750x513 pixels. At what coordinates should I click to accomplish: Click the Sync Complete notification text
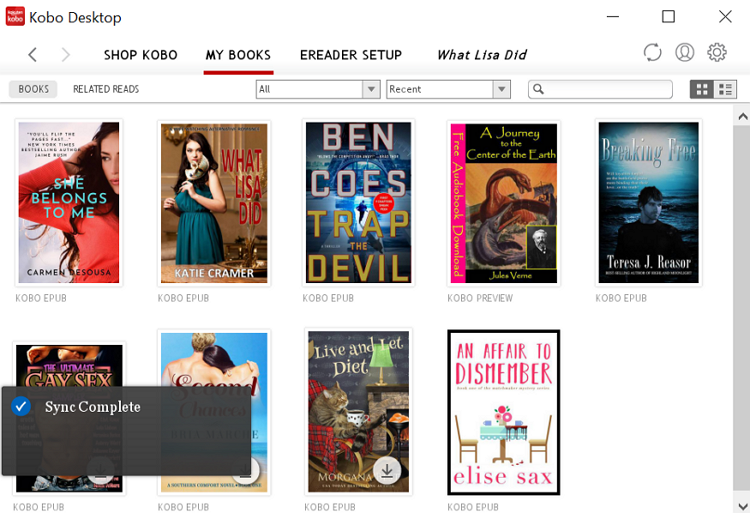[x=92, y=407]
